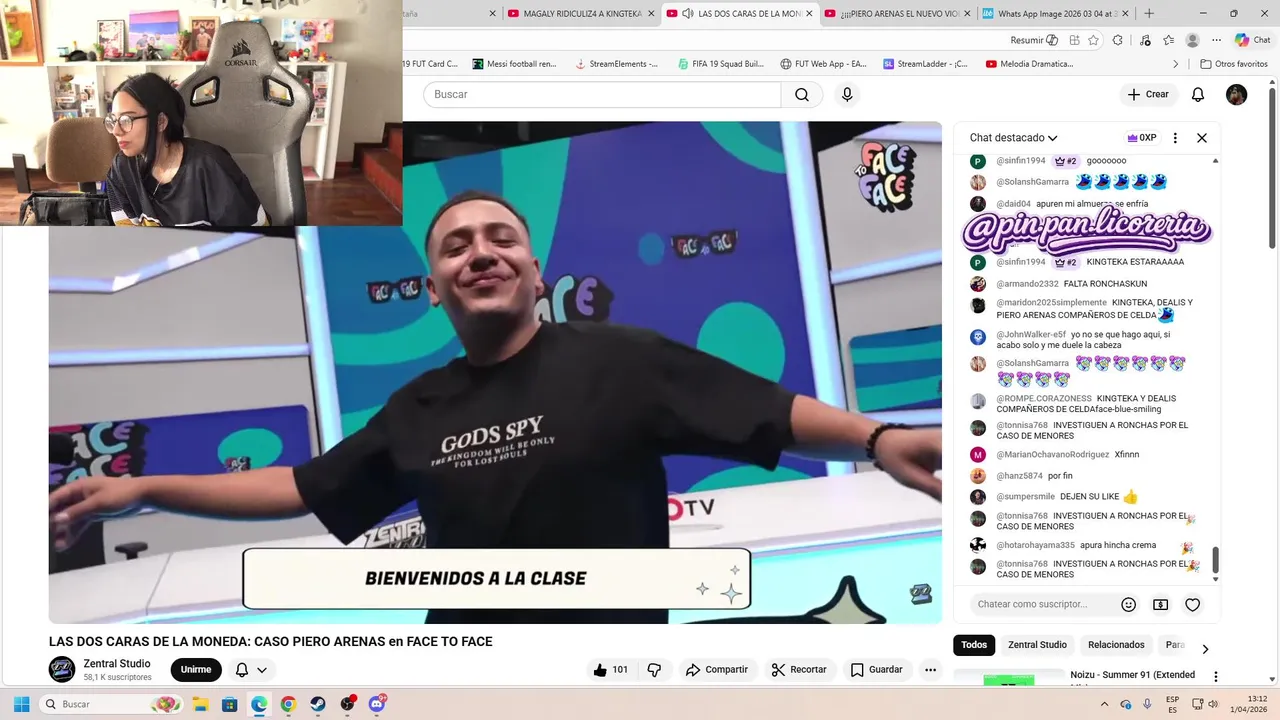Show hidden system tray icons chevron

(x=1107, y=704)
